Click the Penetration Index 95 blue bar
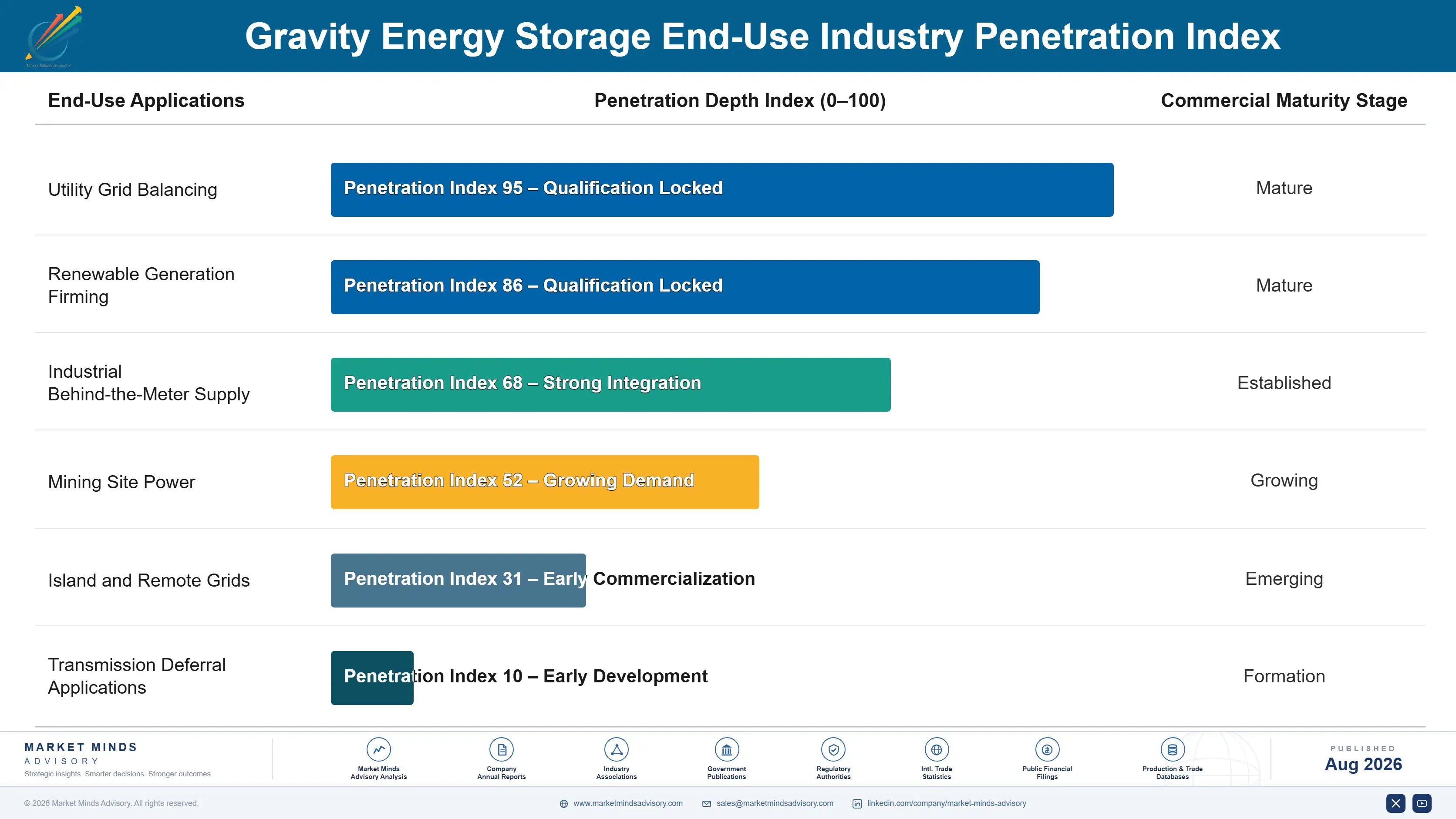Image resolution: width=1456 pixels, height=819 pixels. point(722,190)
